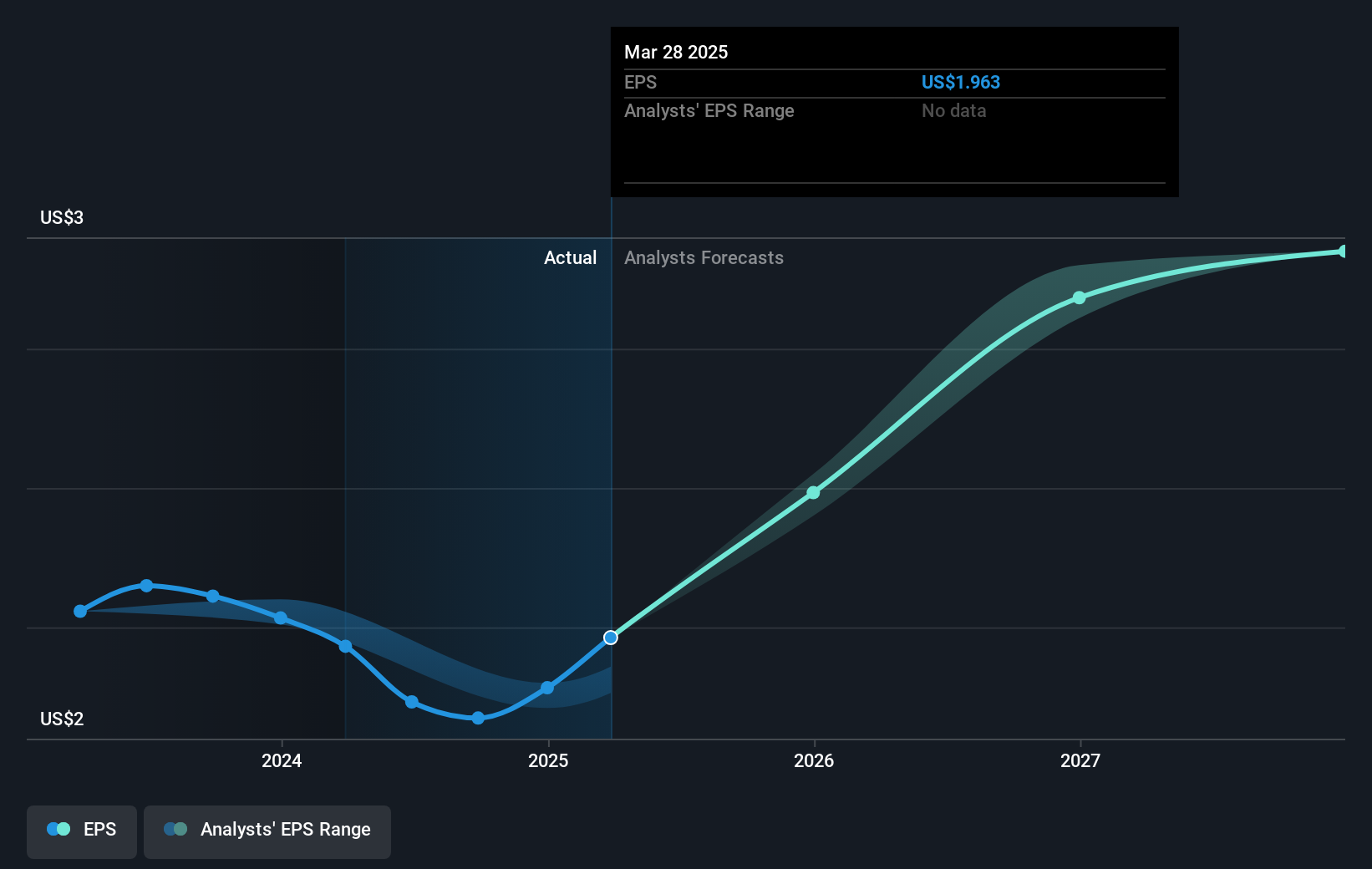
Task: Click the peak EPS point in mid-2023
Action: coord(147,586)
